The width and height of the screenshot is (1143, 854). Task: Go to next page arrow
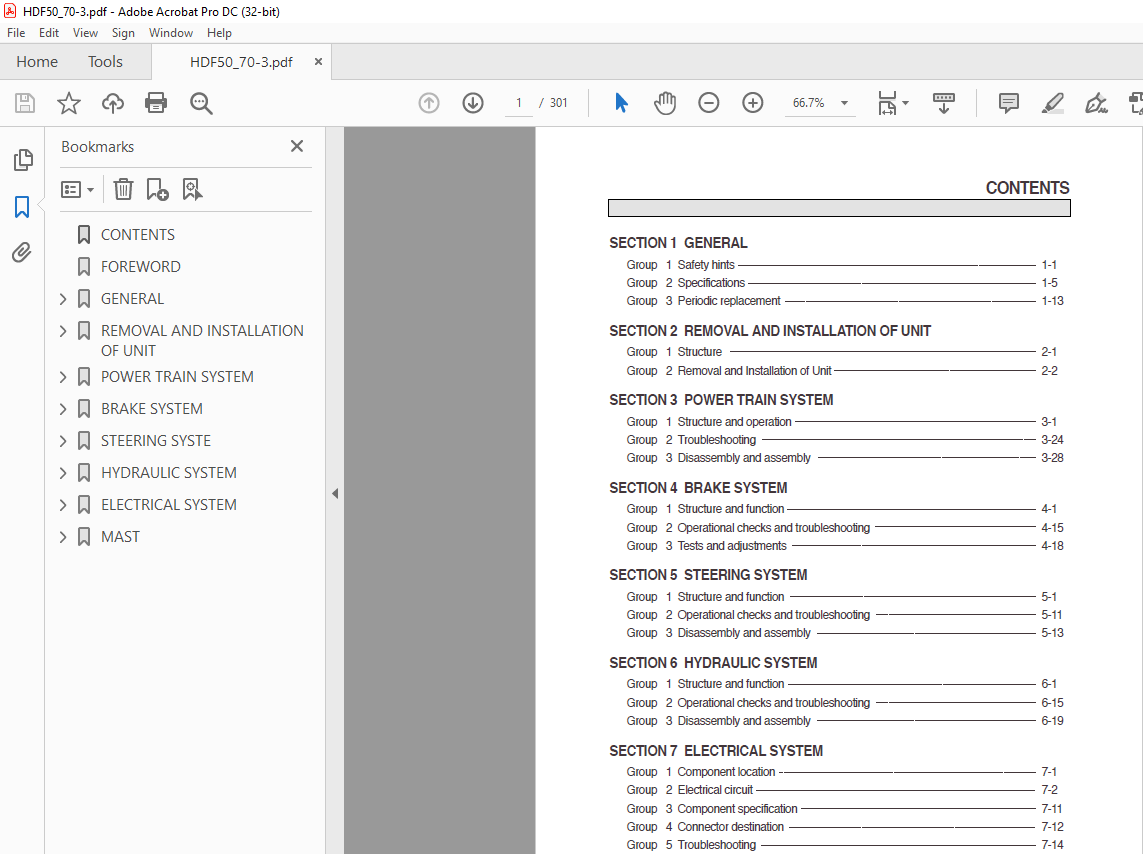tap(473, 103)
